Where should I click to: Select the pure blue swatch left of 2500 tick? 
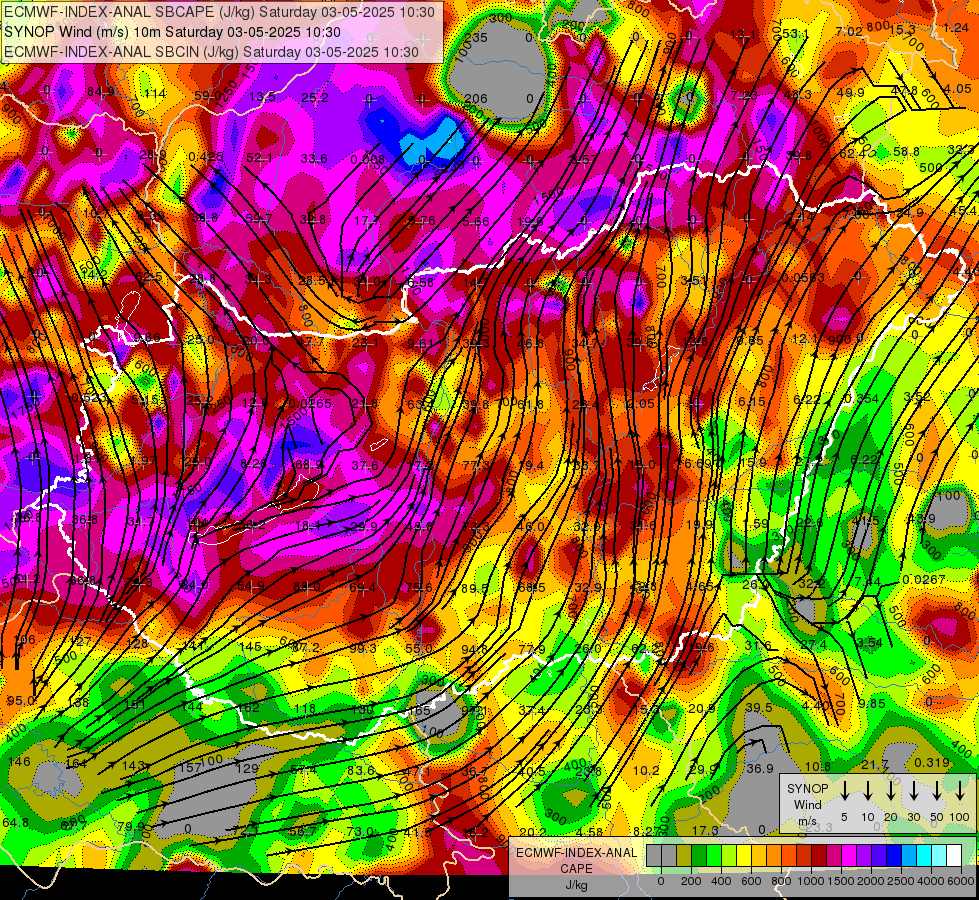point(894,855)
